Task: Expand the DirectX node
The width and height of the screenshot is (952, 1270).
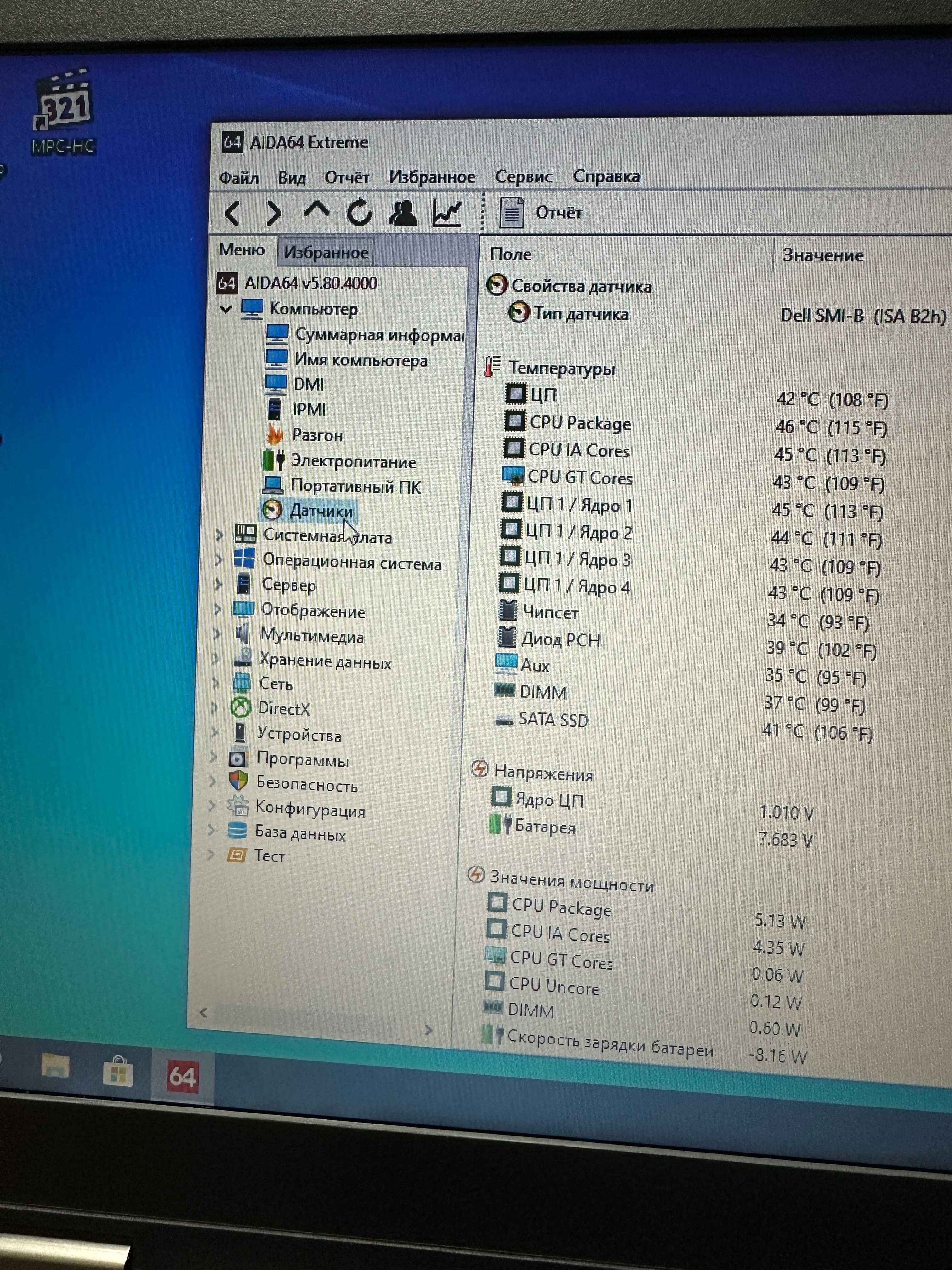Action: pos(215,707)
